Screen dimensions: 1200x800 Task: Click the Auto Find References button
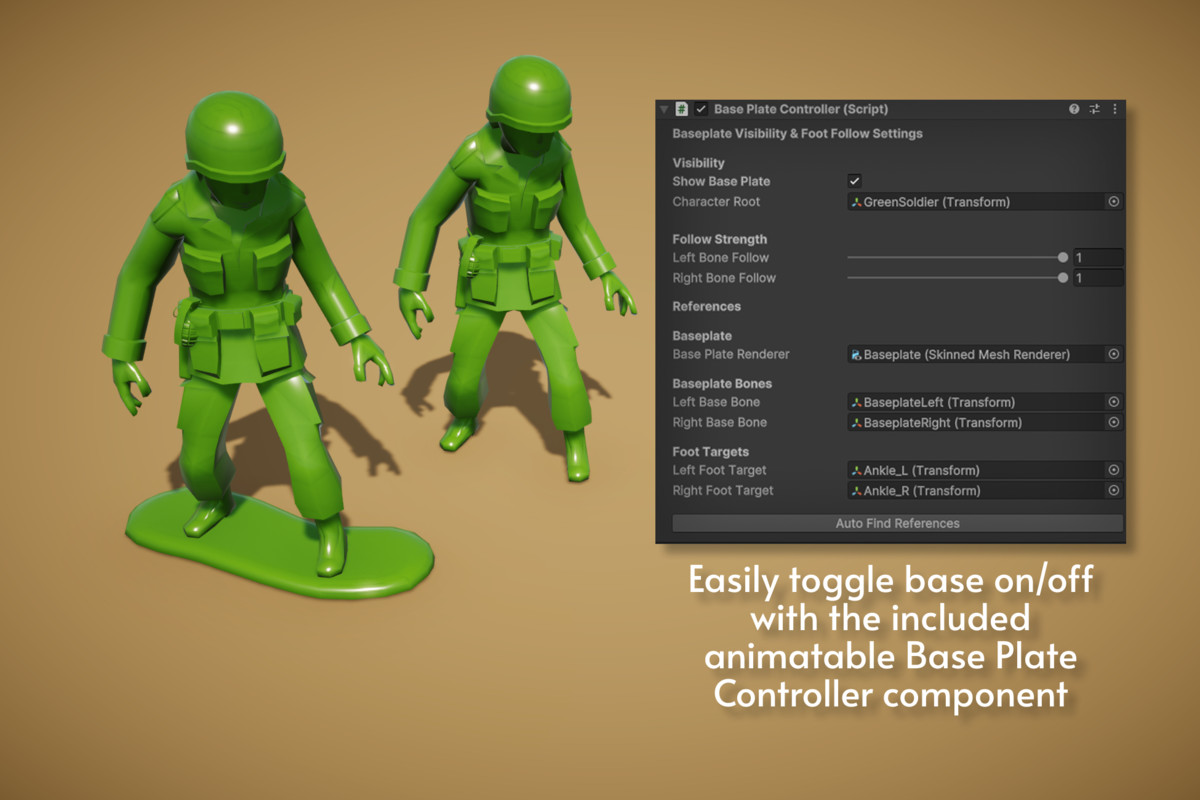897,523
